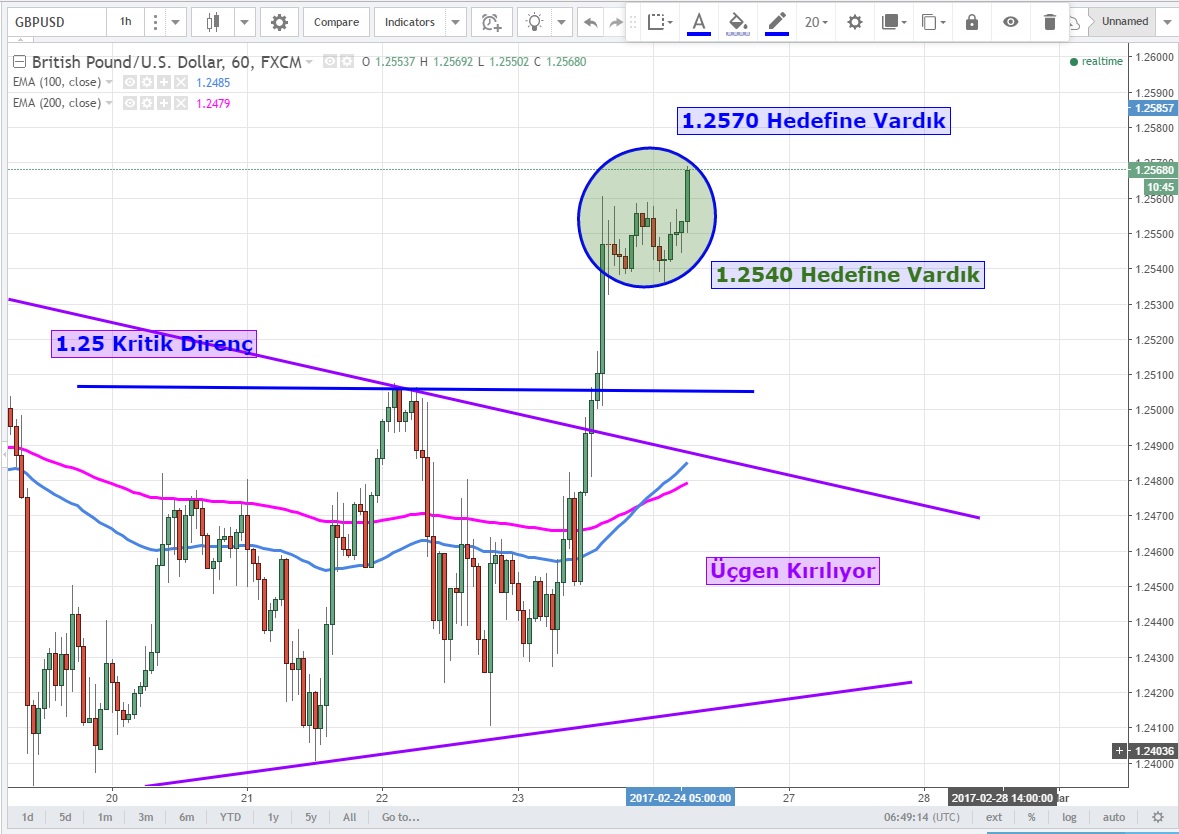The image size is (1179, 834).
Task: Hide selected drawing using eye icon
Action: [1011, 22]
